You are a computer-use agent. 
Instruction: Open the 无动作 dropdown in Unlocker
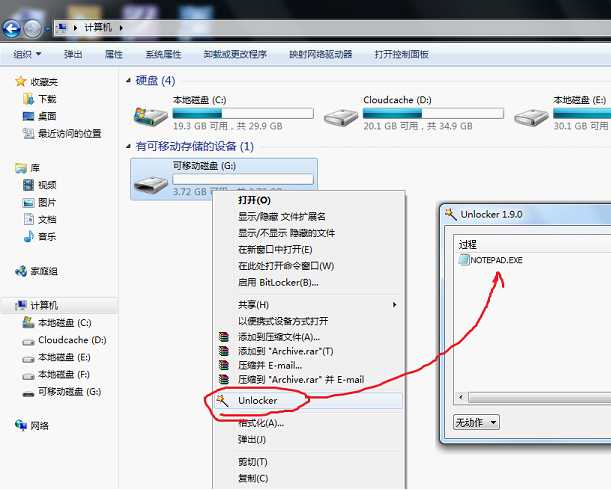tap(476, 422)
